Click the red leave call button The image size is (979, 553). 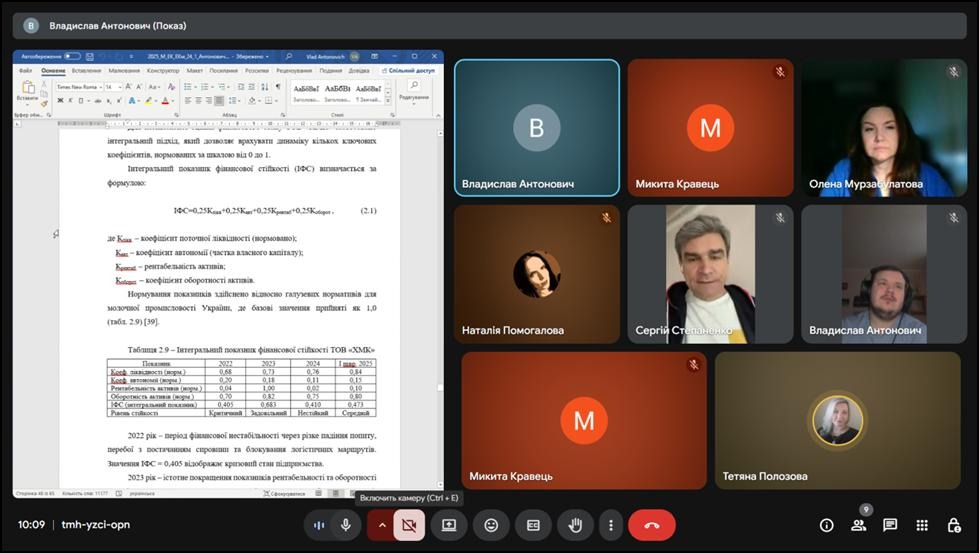(651, 525)
